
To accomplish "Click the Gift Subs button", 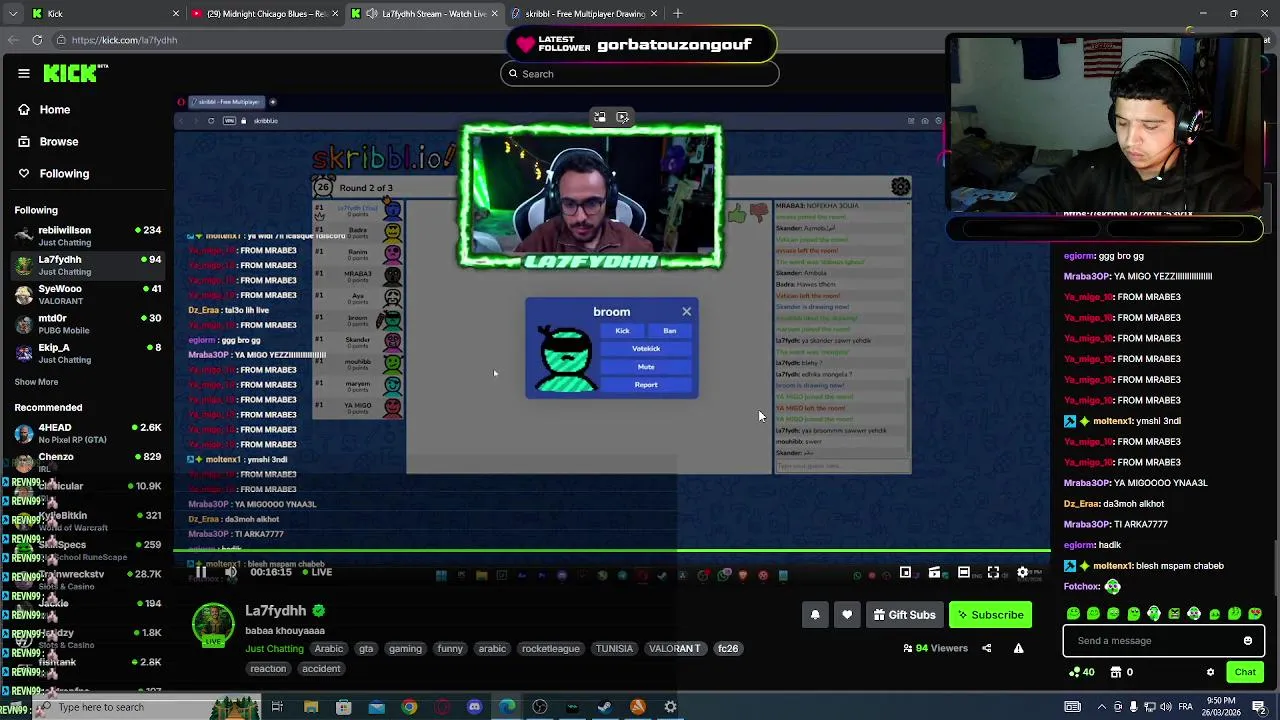I will pos(904,615).
